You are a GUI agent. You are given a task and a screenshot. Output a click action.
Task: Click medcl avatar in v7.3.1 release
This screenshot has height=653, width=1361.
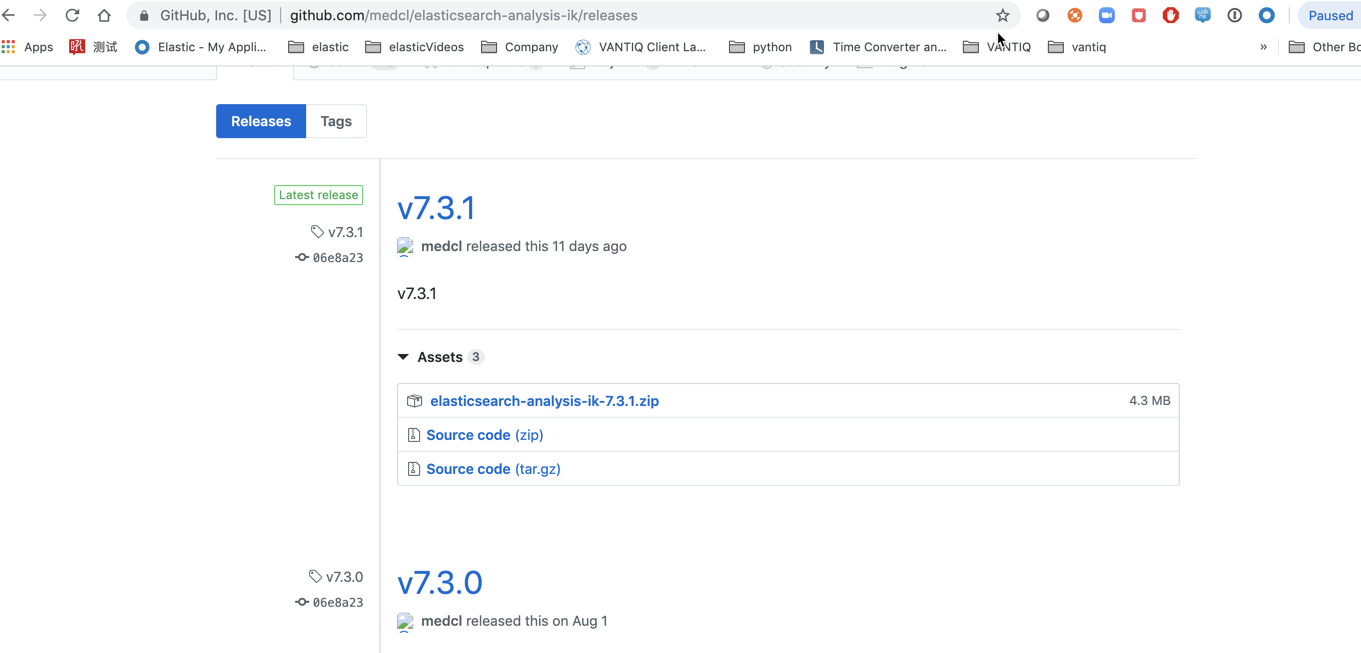pos(405,247)
